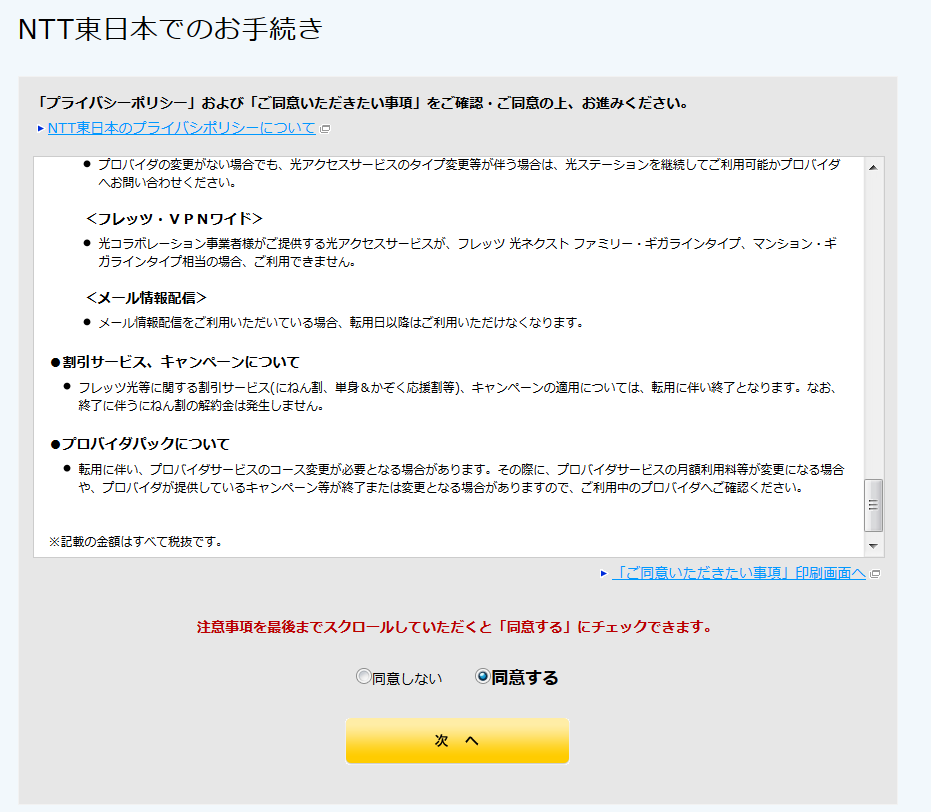Click external-window icon beside 印刷画面へ link
Screen dimensions: 931x812
click(x=875, y=573)
